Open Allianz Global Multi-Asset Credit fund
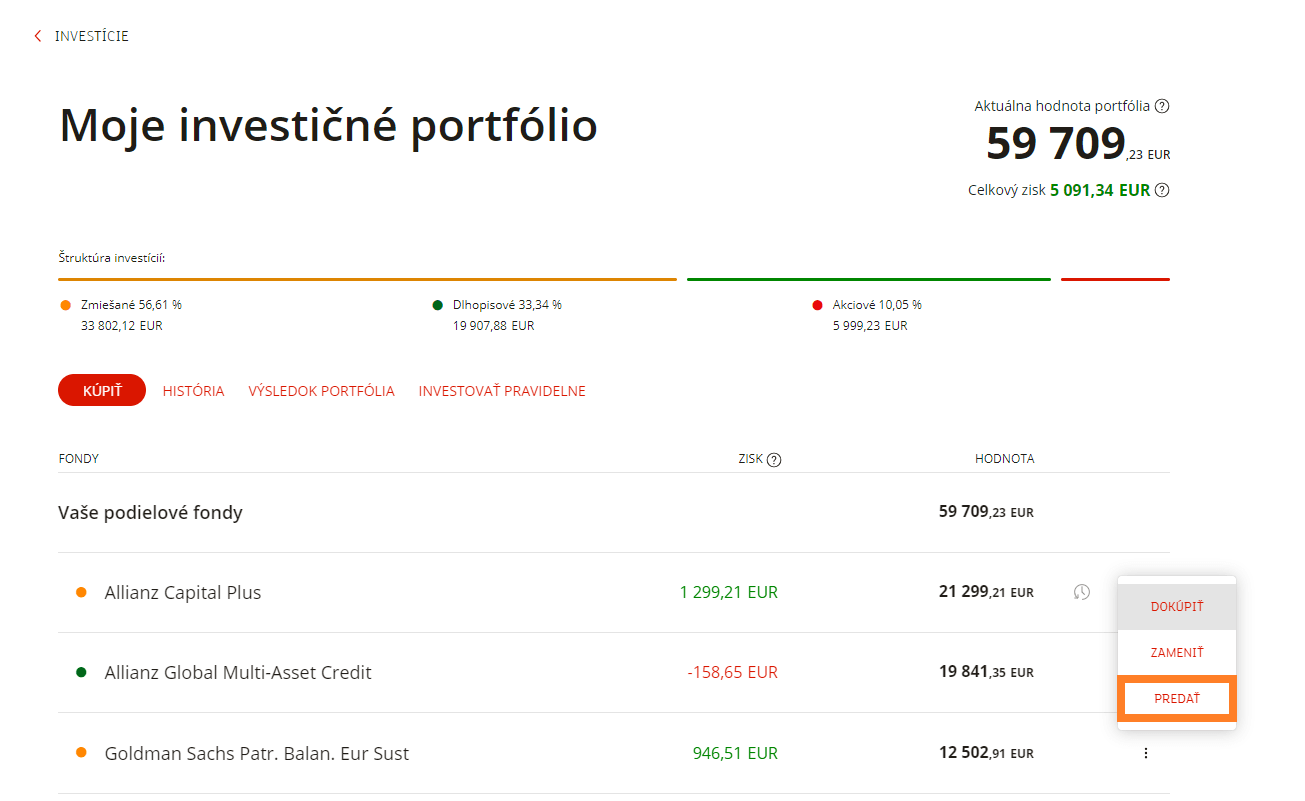Image resolution: width=1305 pixels, height=801 pixels. (238, 672)
